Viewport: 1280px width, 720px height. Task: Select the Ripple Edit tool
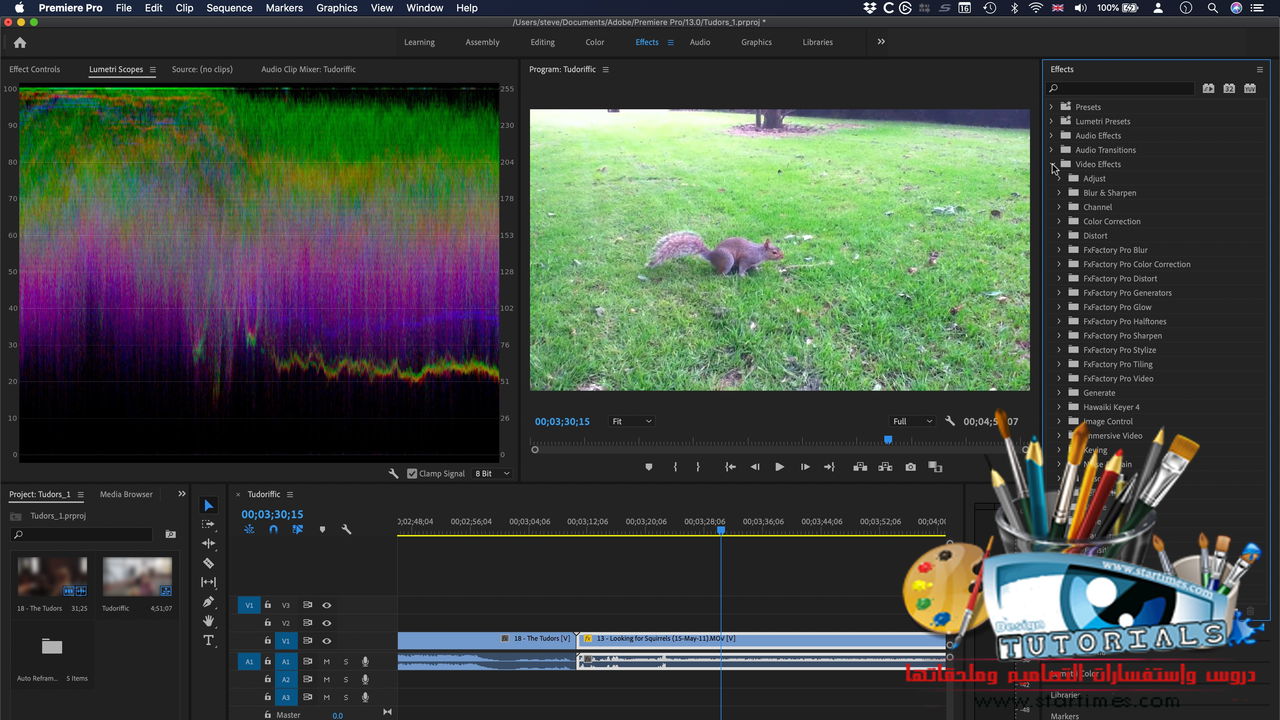[x=208, y=543]
